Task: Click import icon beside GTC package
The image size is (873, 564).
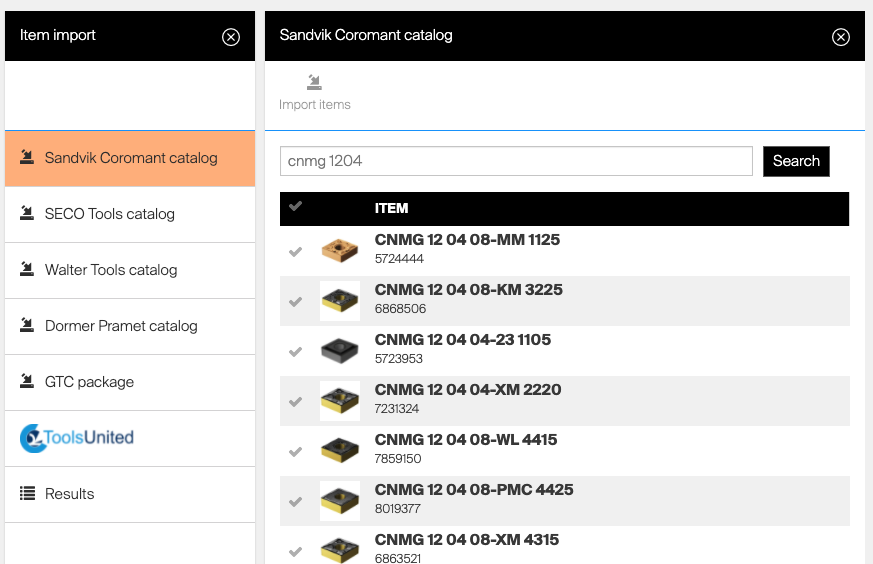Action: coord(27,381)
